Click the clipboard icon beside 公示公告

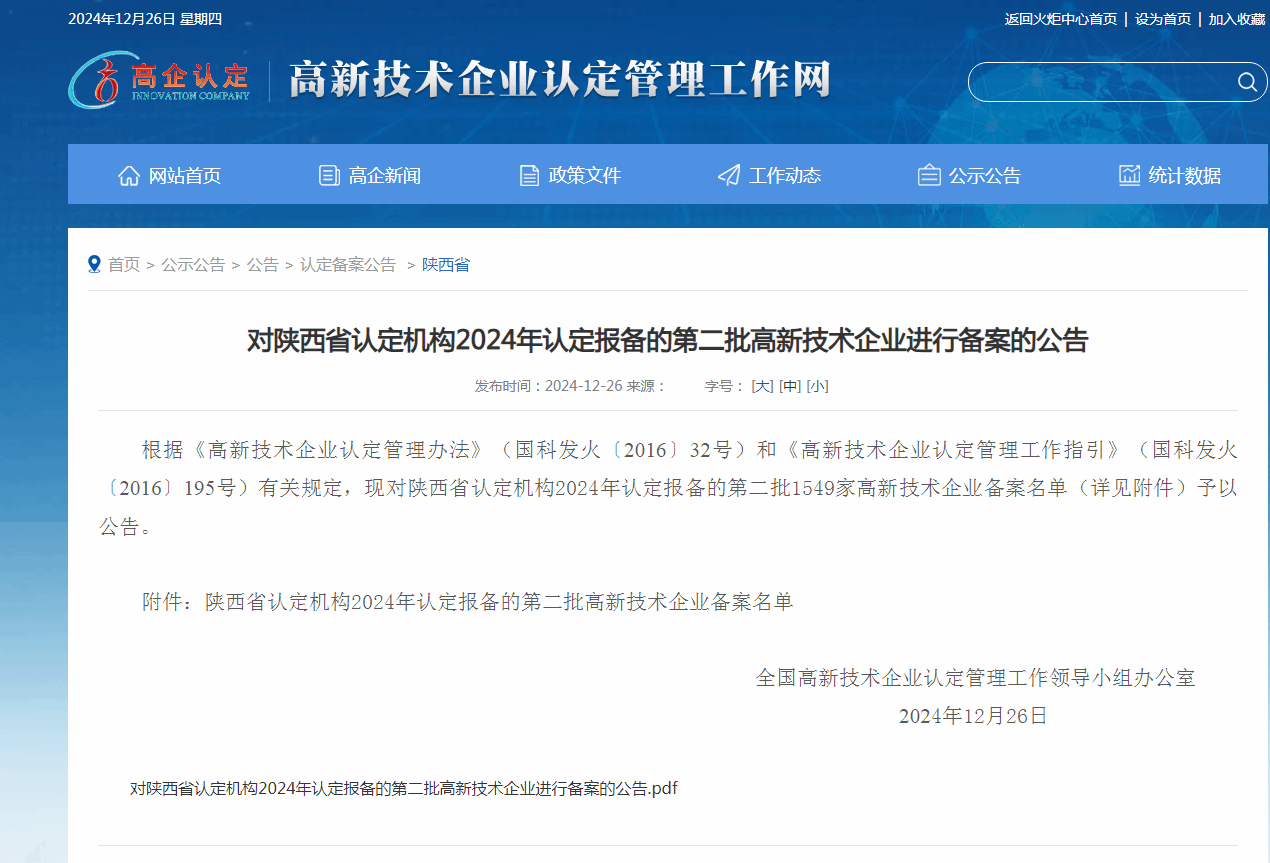point(929,176)
